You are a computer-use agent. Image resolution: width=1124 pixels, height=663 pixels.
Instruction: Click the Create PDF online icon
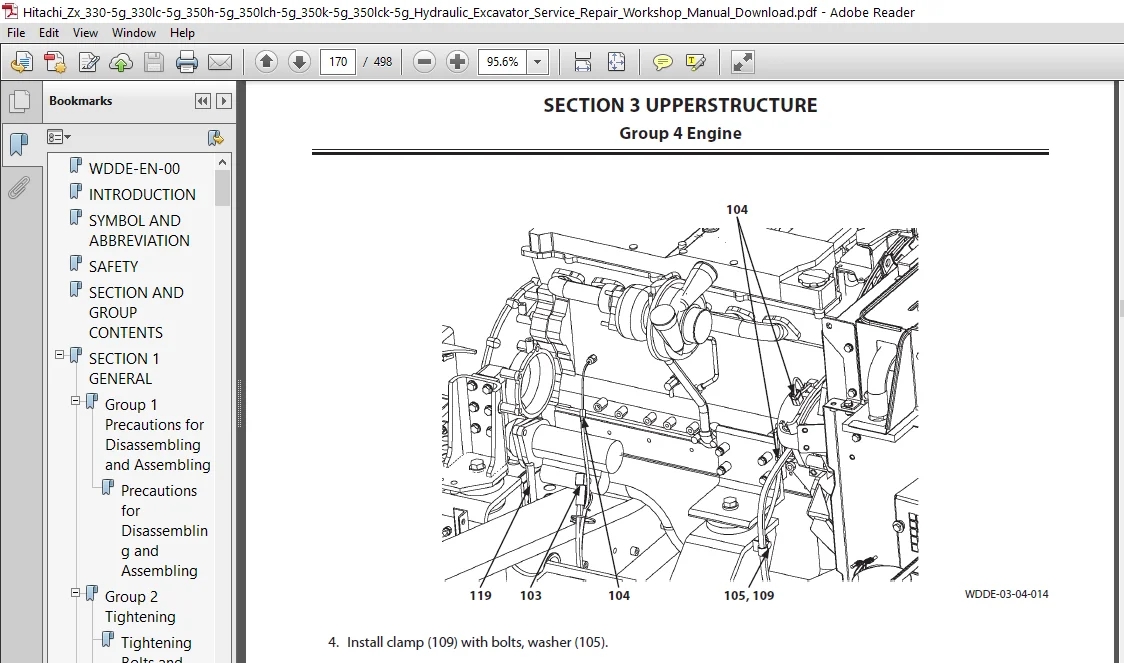pyautogui.click(x=22, y=62)
